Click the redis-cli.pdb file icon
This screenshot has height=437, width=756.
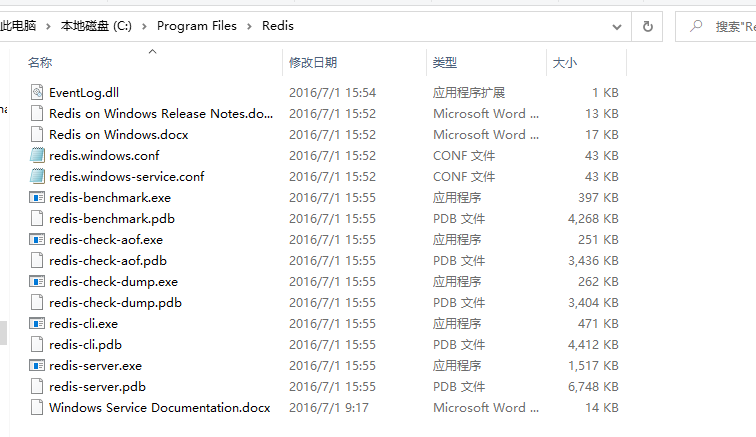click(37, 344)
